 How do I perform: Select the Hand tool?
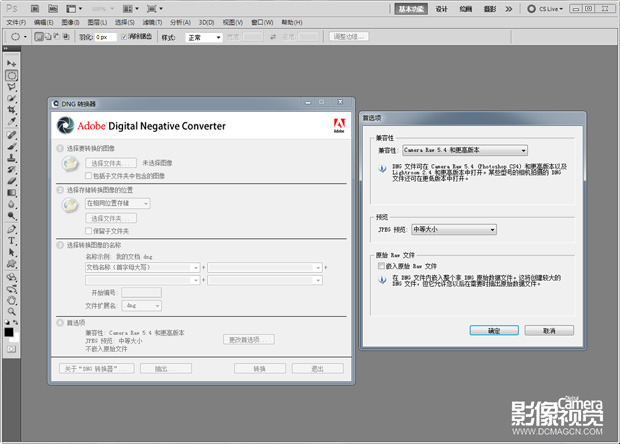tap(11, 300)
